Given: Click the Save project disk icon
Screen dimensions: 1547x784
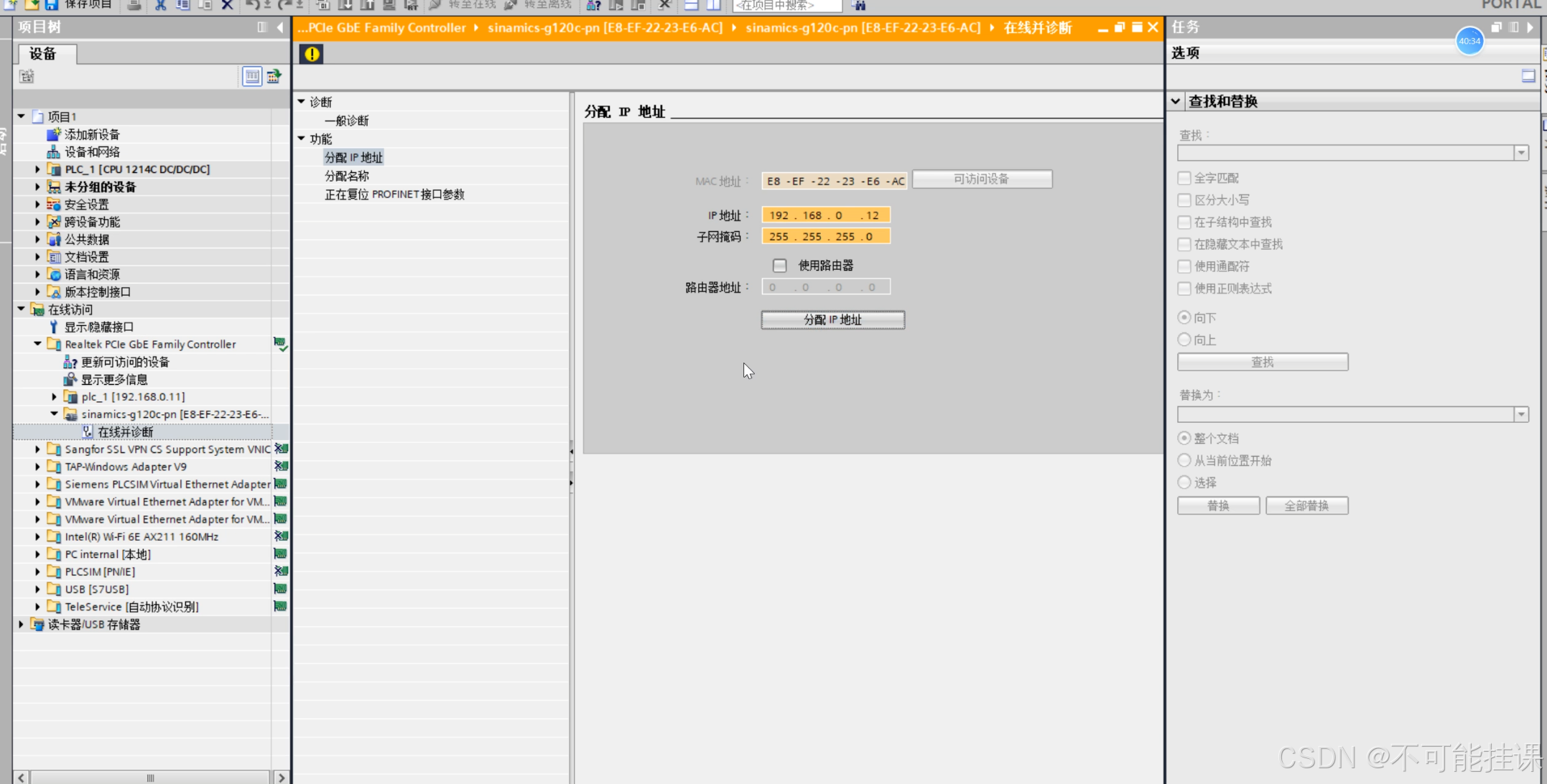Looking at the screenshot, I should (52, 5).
